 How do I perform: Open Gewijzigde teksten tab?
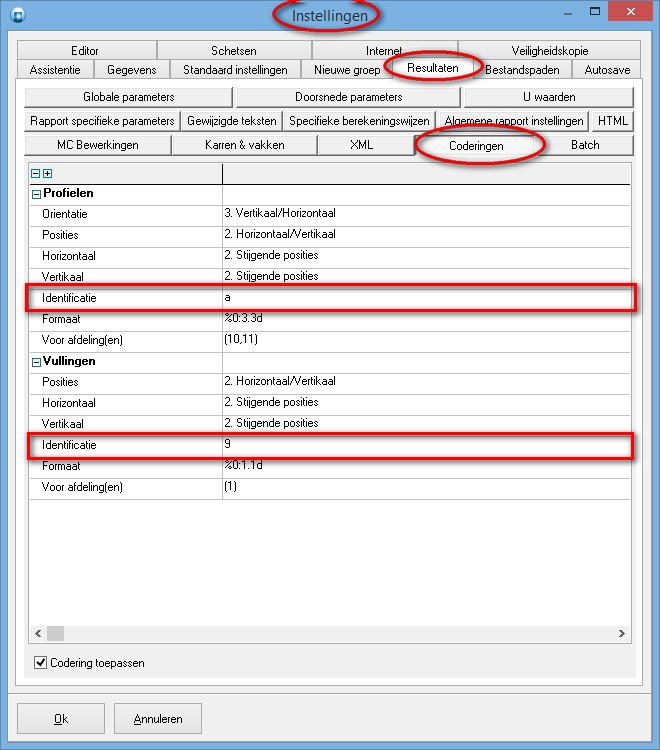tap(231, 121)
